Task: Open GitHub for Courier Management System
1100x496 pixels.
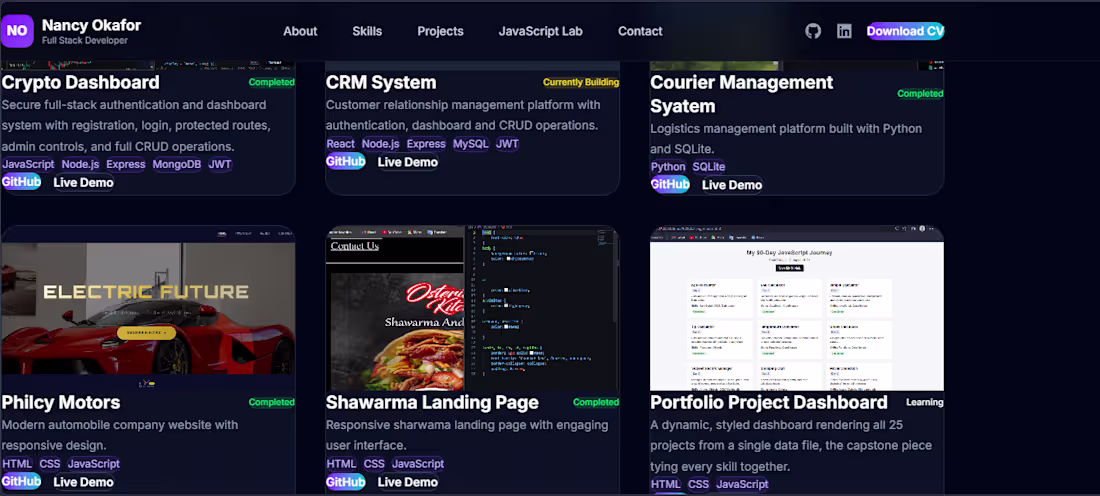Action: click(x=670, y=185)
